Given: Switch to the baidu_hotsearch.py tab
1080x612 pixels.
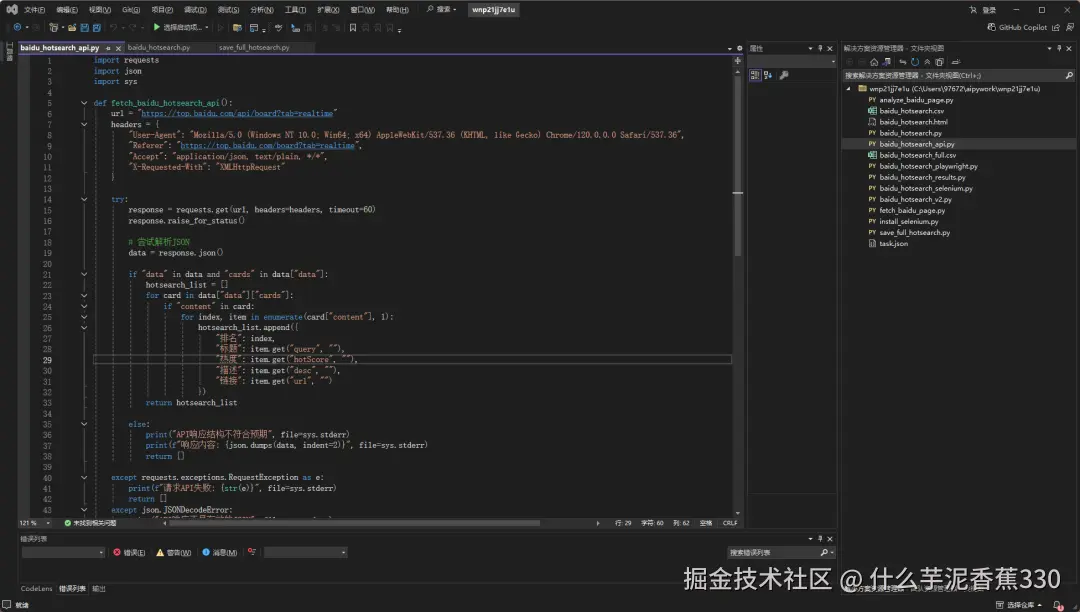Looking at the screenshot, I should [159, 48].
